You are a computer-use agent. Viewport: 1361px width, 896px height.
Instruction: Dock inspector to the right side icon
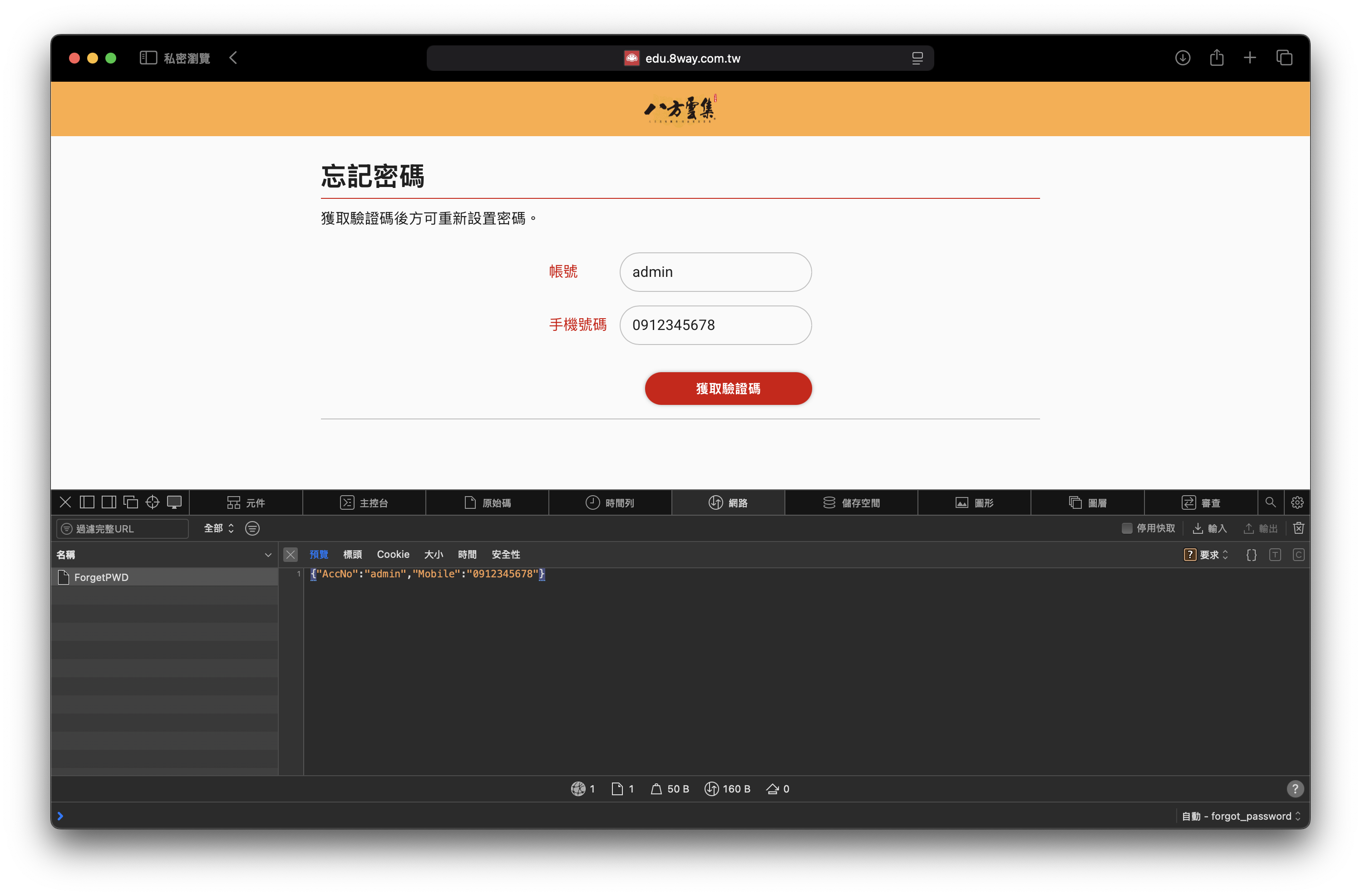click(108, 502)
